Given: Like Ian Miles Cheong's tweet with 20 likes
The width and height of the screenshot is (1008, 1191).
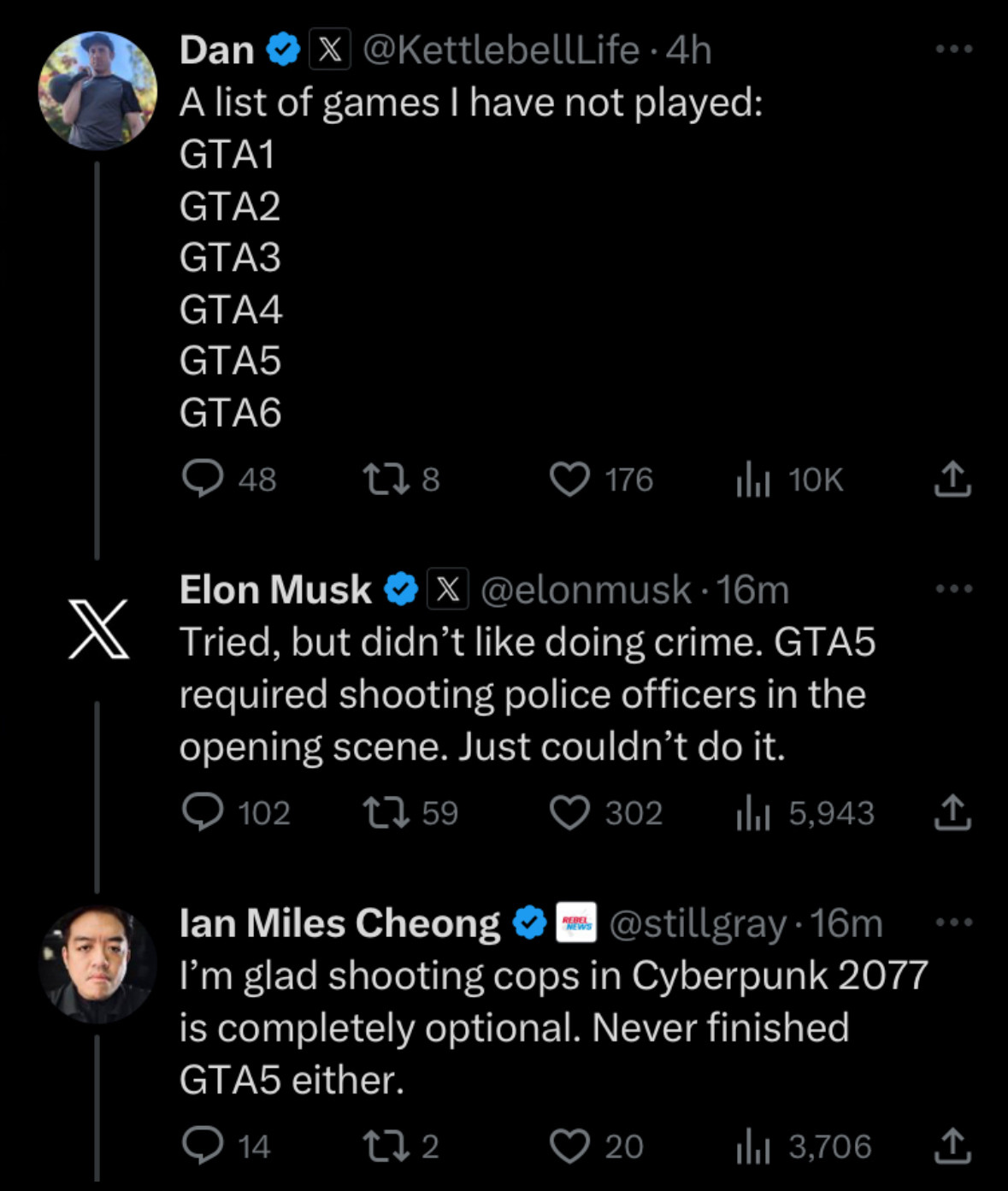Looking at the screenshot, I should point(569,1146).
